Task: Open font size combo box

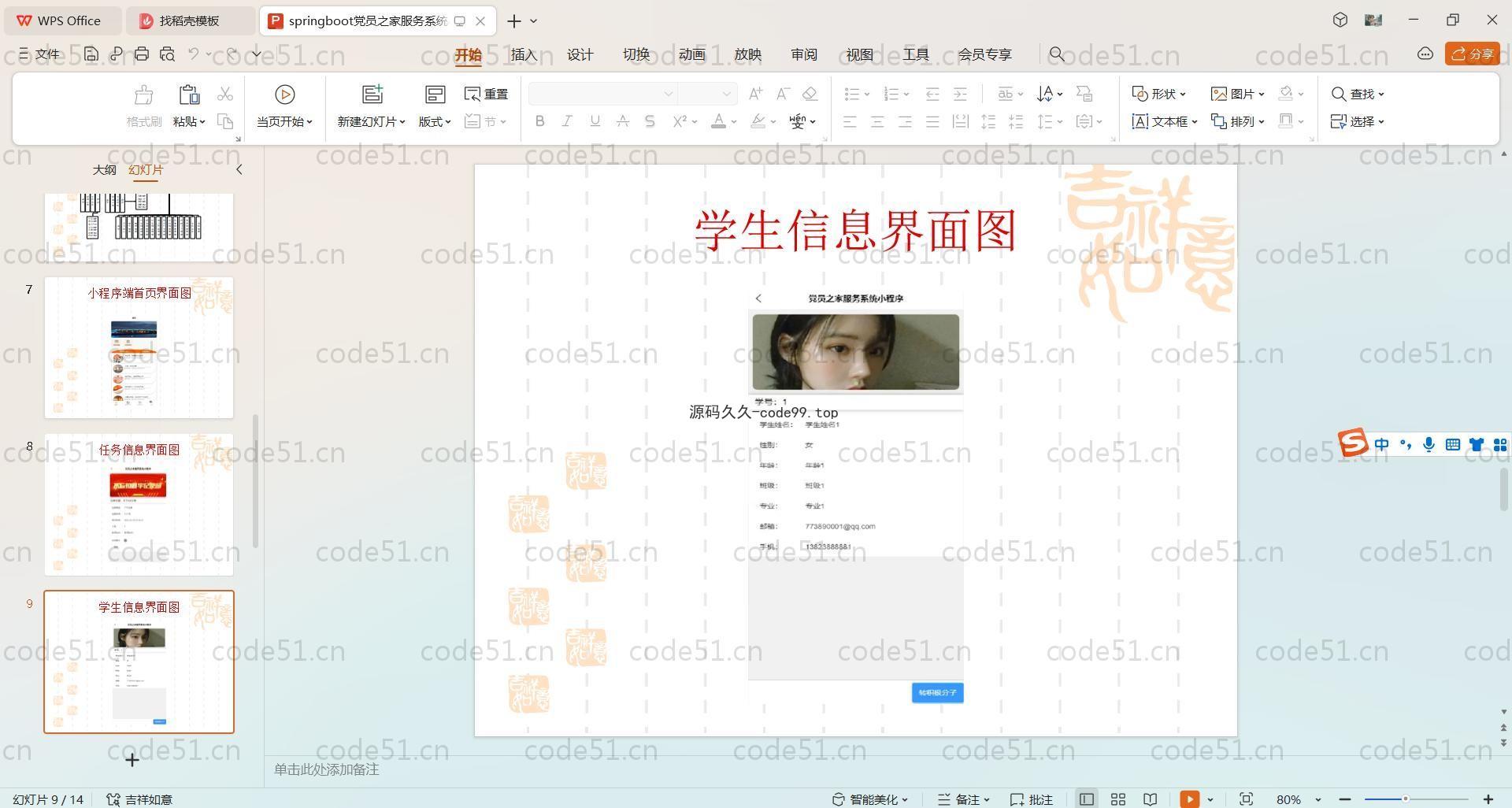Action: coord(707,94)
